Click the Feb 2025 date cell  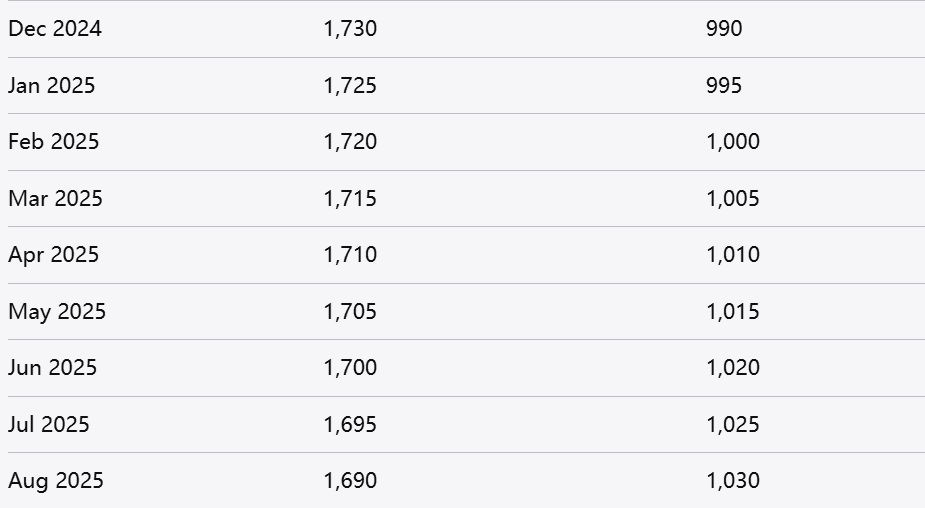point(54,142)
